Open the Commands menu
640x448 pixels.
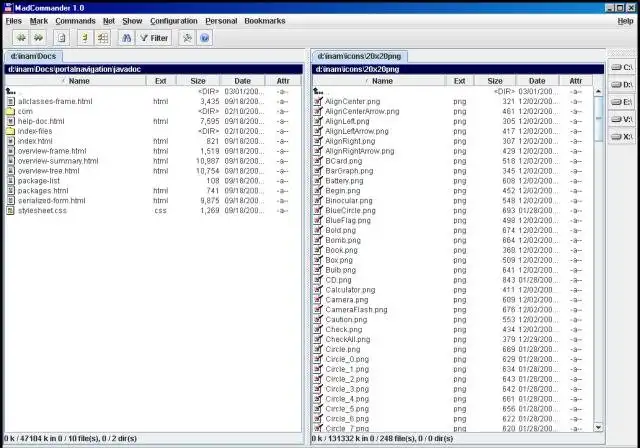tap(75, 21)
